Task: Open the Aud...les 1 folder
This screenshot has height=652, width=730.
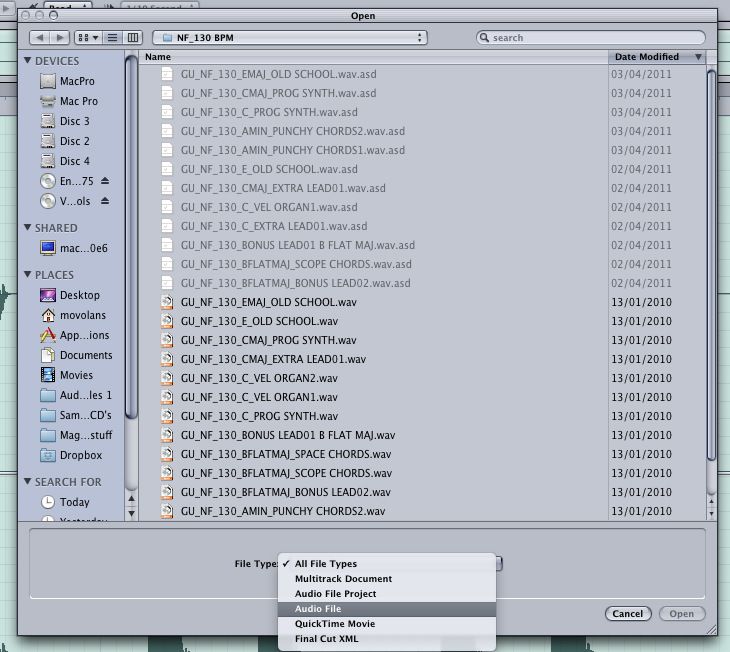Action: pyautogui.click(x=76, y=395)
